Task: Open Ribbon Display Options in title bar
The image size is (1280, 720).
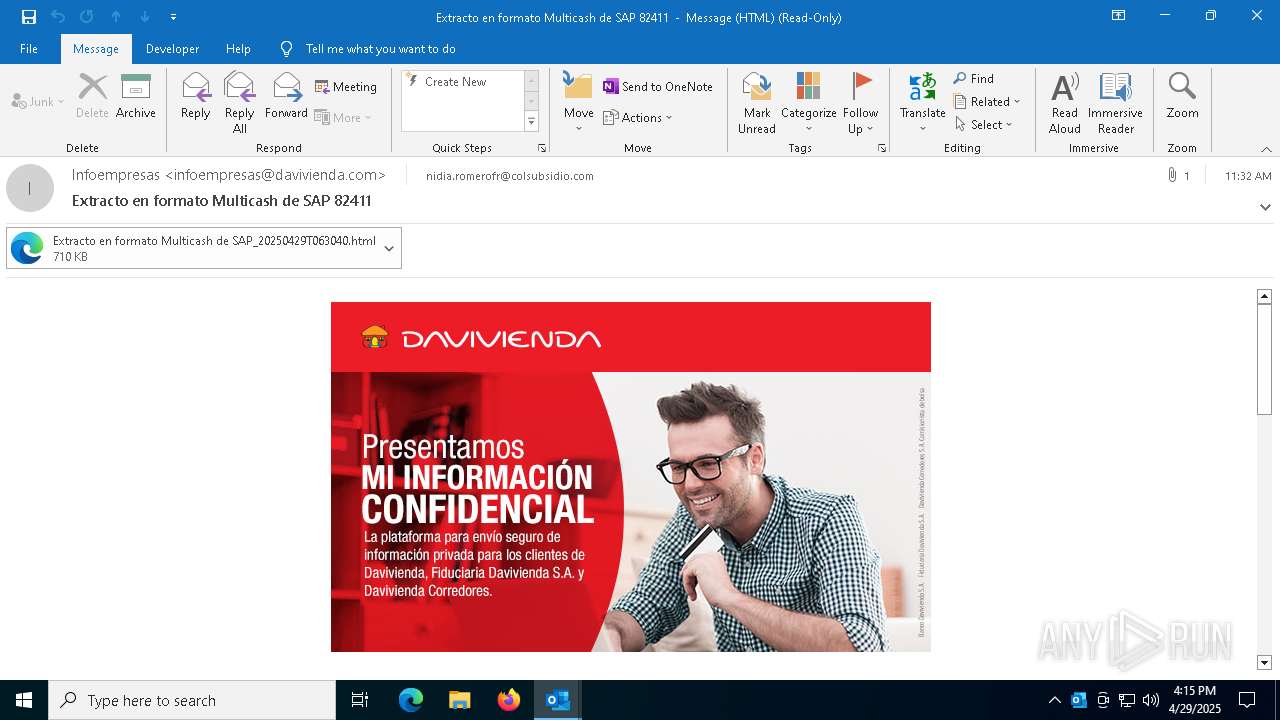Action: [1118, 16]
